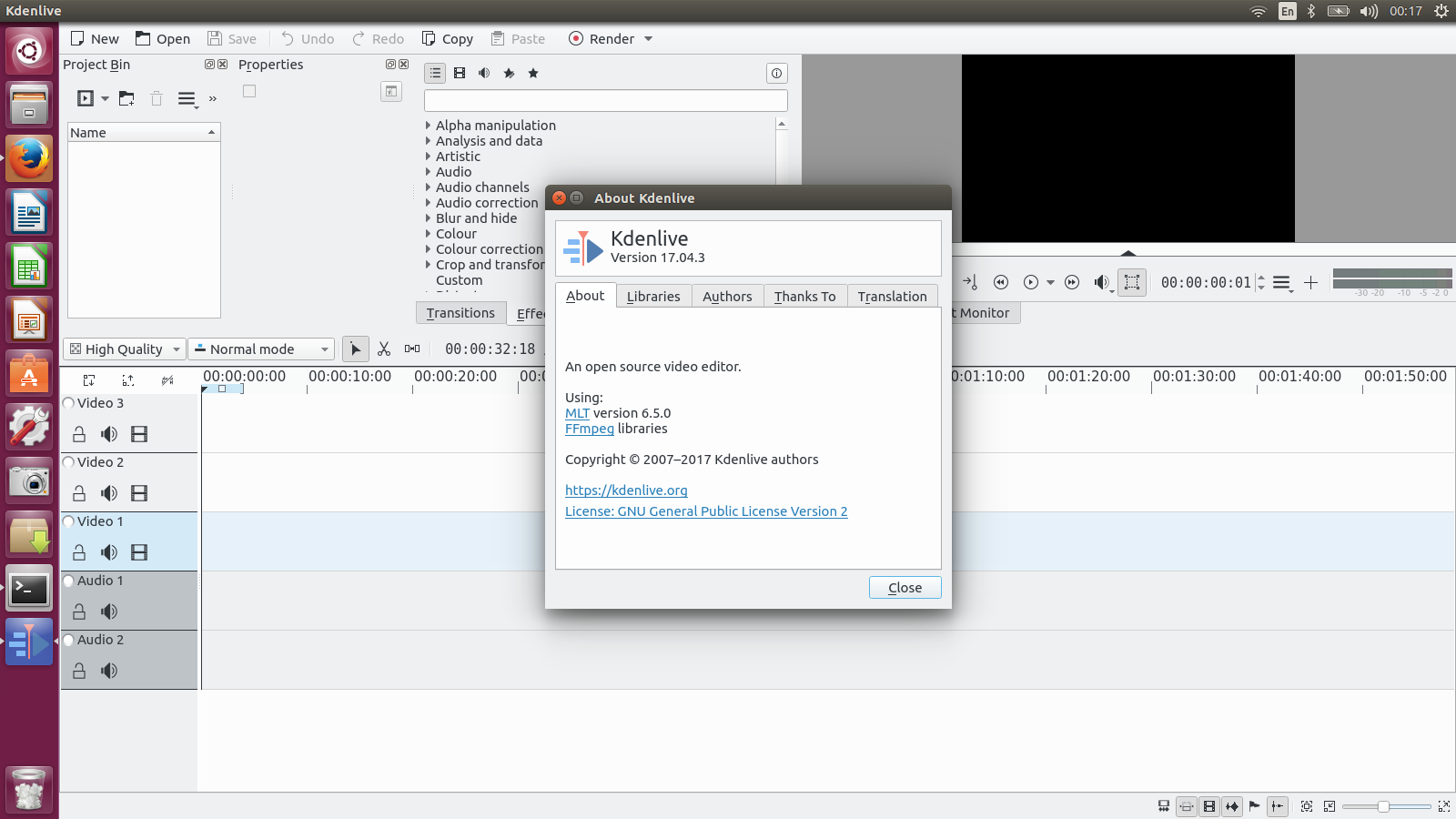Create a new folder in Project Bin
The height and width of the screenshot is (819, 1456).
[126, 98]
